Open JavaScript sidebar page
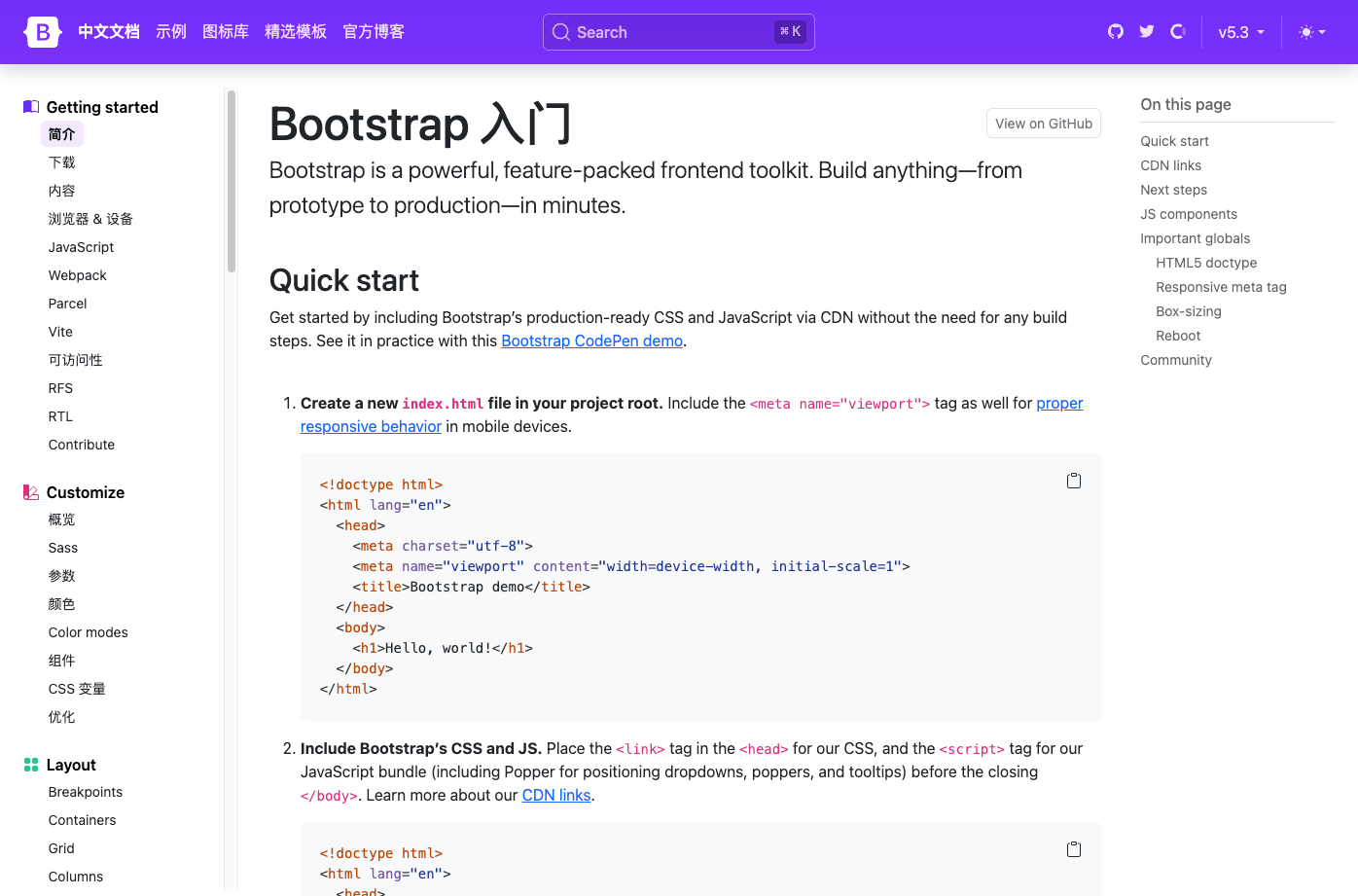Image resolution: width=1358 pixels, height=896 pixels. pos(82,247)
